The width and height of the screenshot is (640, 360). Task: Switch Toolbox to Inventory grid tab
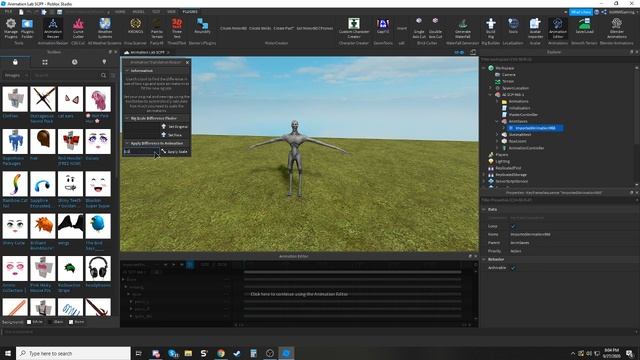tap(45, 62)
